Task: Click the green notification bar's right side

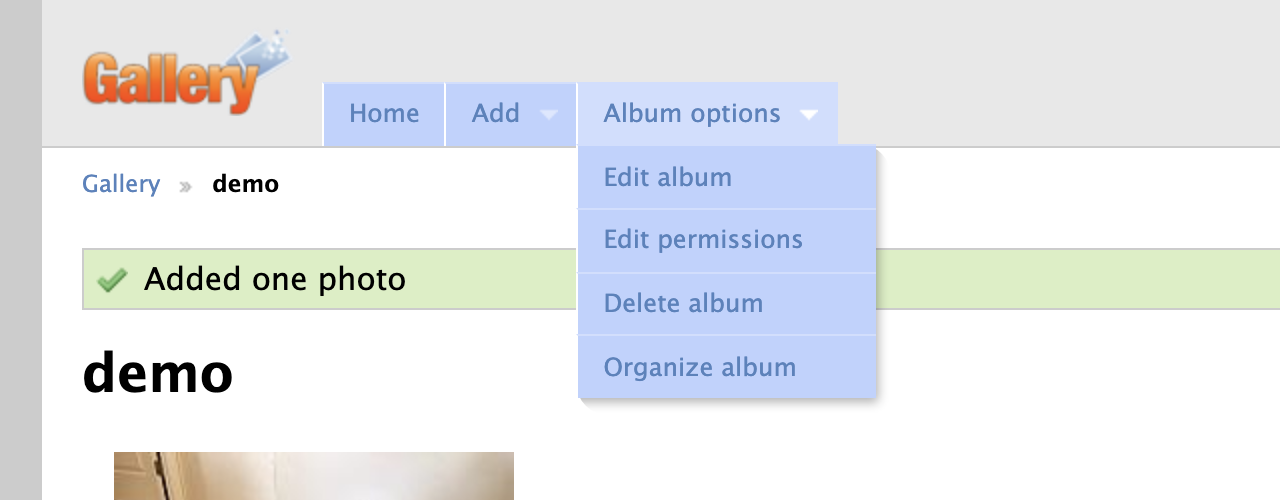Action: click(1080, 280)
